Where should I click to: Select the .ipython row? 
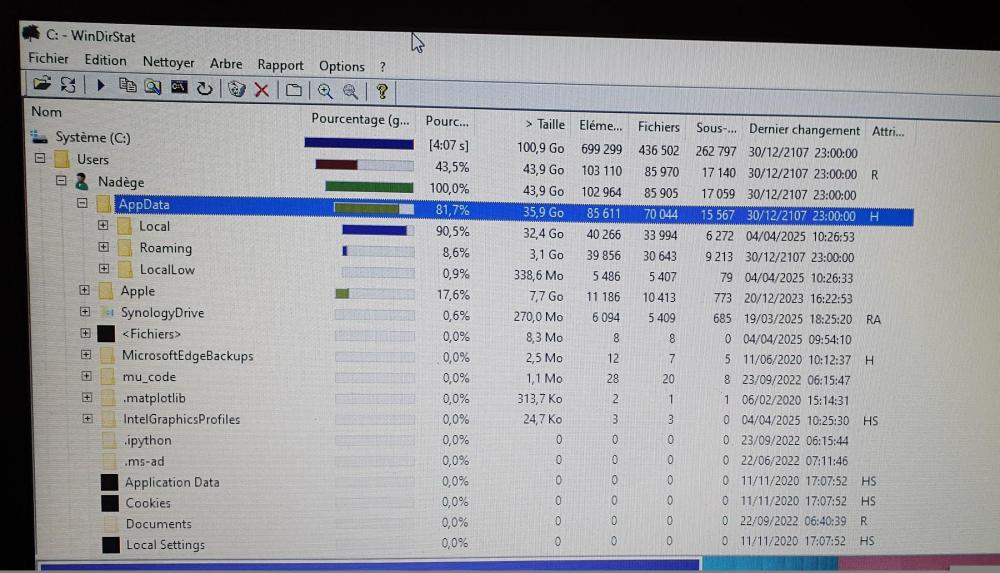point(147,440)
